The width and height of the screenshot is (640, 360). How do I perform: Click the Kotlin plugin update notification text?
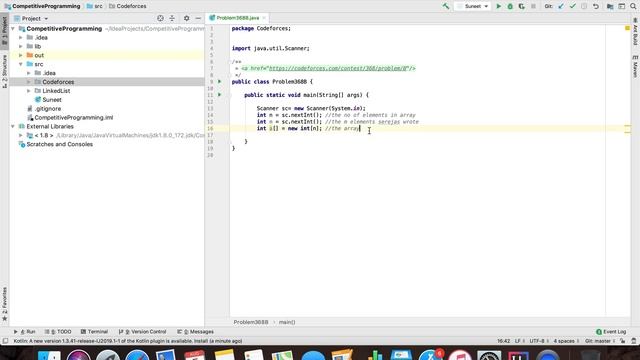128,341
